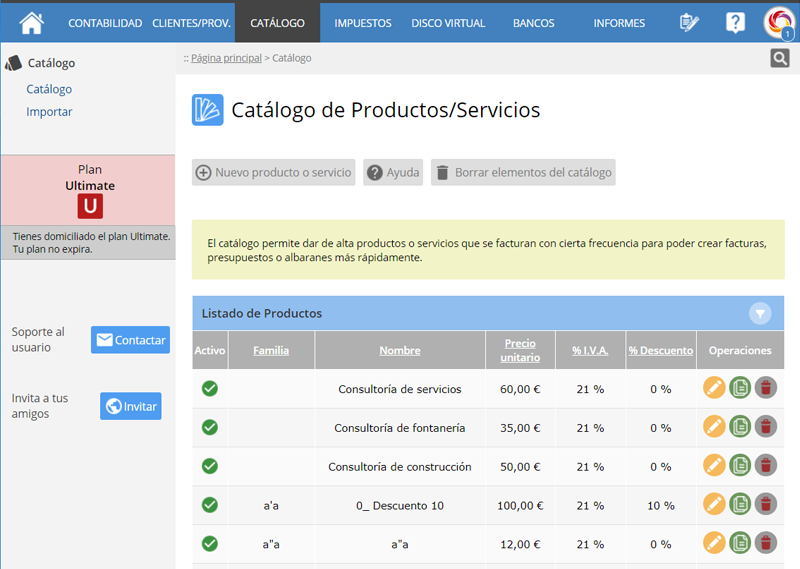
Task: Open the product list filter funnel
Action: tap(760, 313)
